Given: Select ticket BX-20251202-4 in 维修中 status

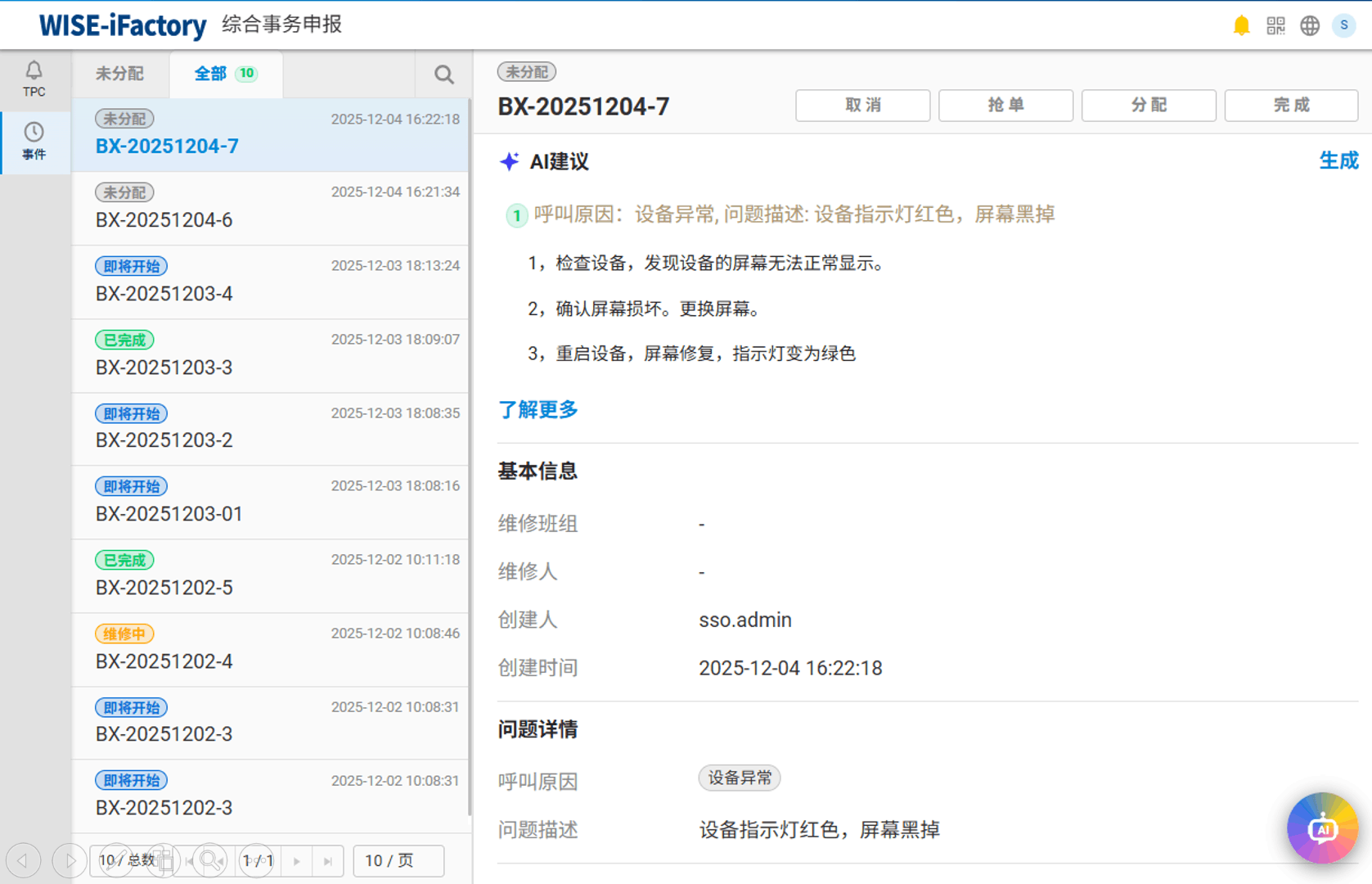Looking at the screenshot, I should coord(270,650).
